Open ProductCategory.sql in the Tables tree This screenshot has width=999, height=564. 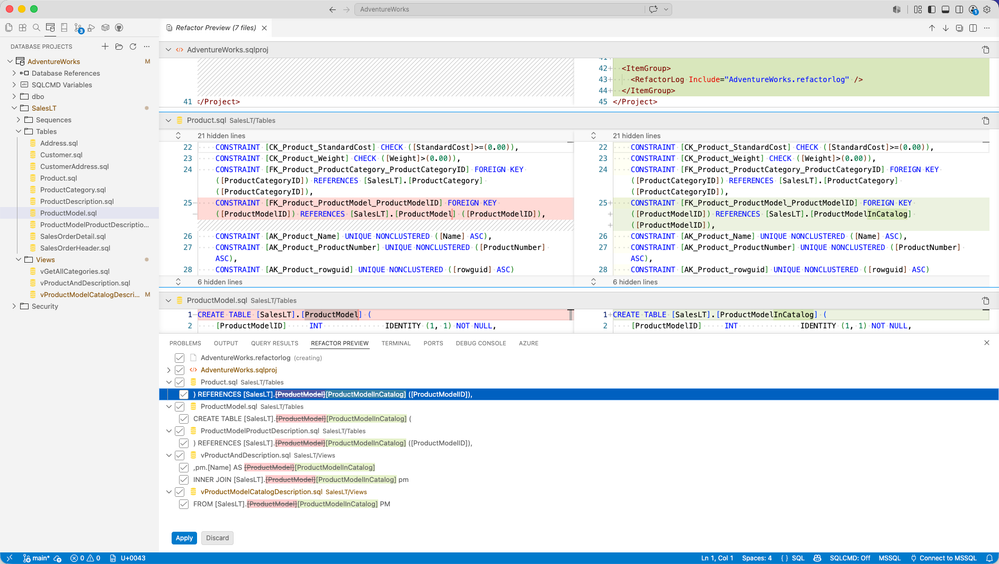[73, 190]
